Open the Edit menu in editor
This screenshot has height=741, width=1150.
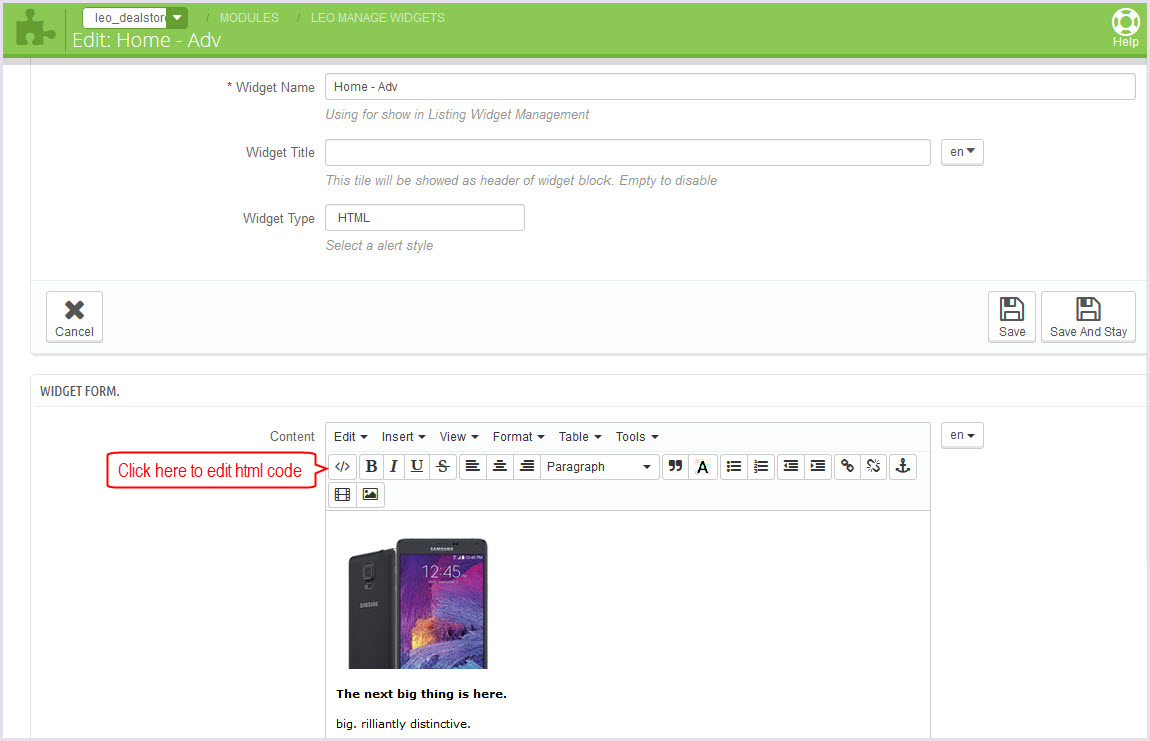pyautogui.click(x=351, y=437)
